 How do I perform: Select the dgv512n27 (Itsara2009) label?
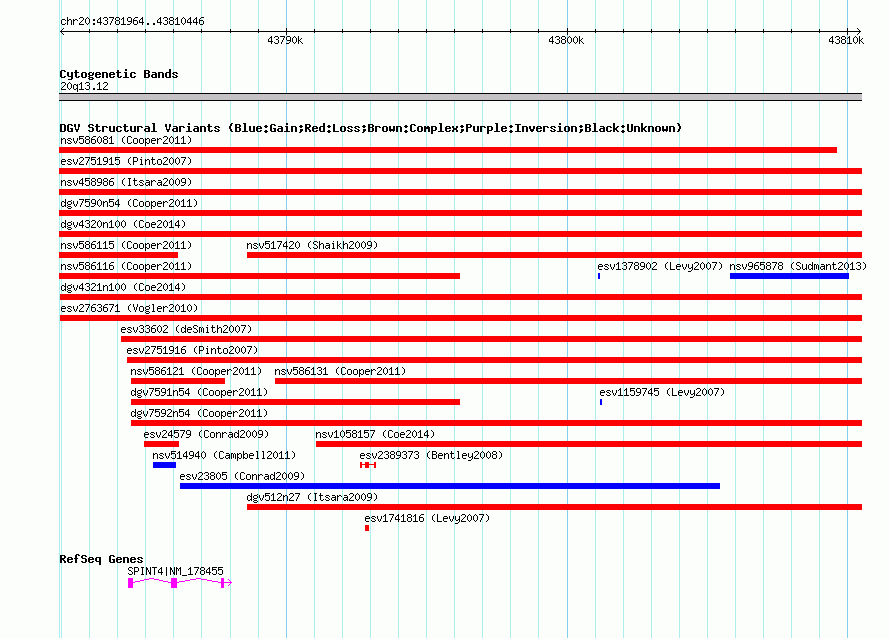(x=312, y=497)
